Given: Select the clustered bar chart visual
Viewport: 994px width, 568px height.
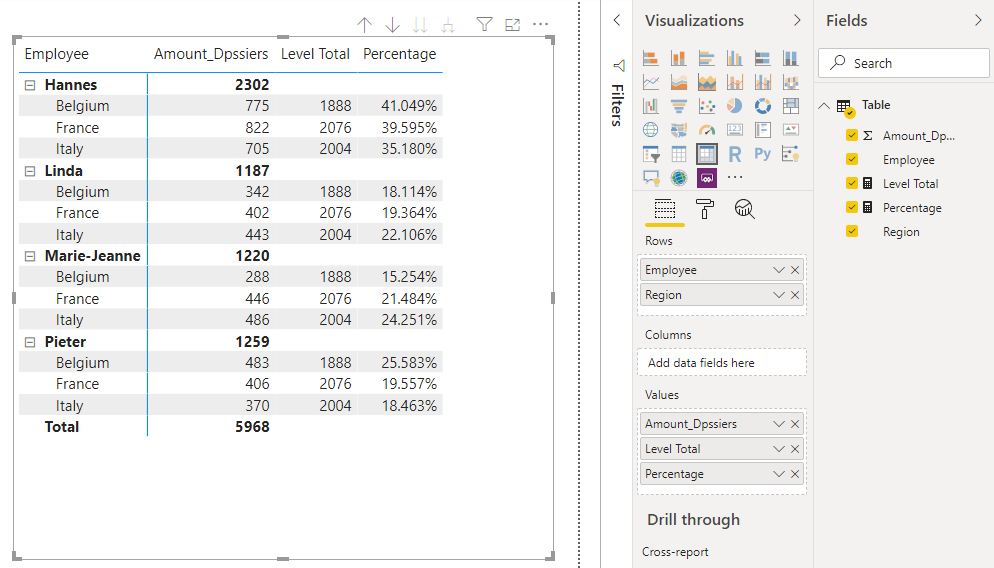Looking at the screenshot, I should [x=707, y=58].
